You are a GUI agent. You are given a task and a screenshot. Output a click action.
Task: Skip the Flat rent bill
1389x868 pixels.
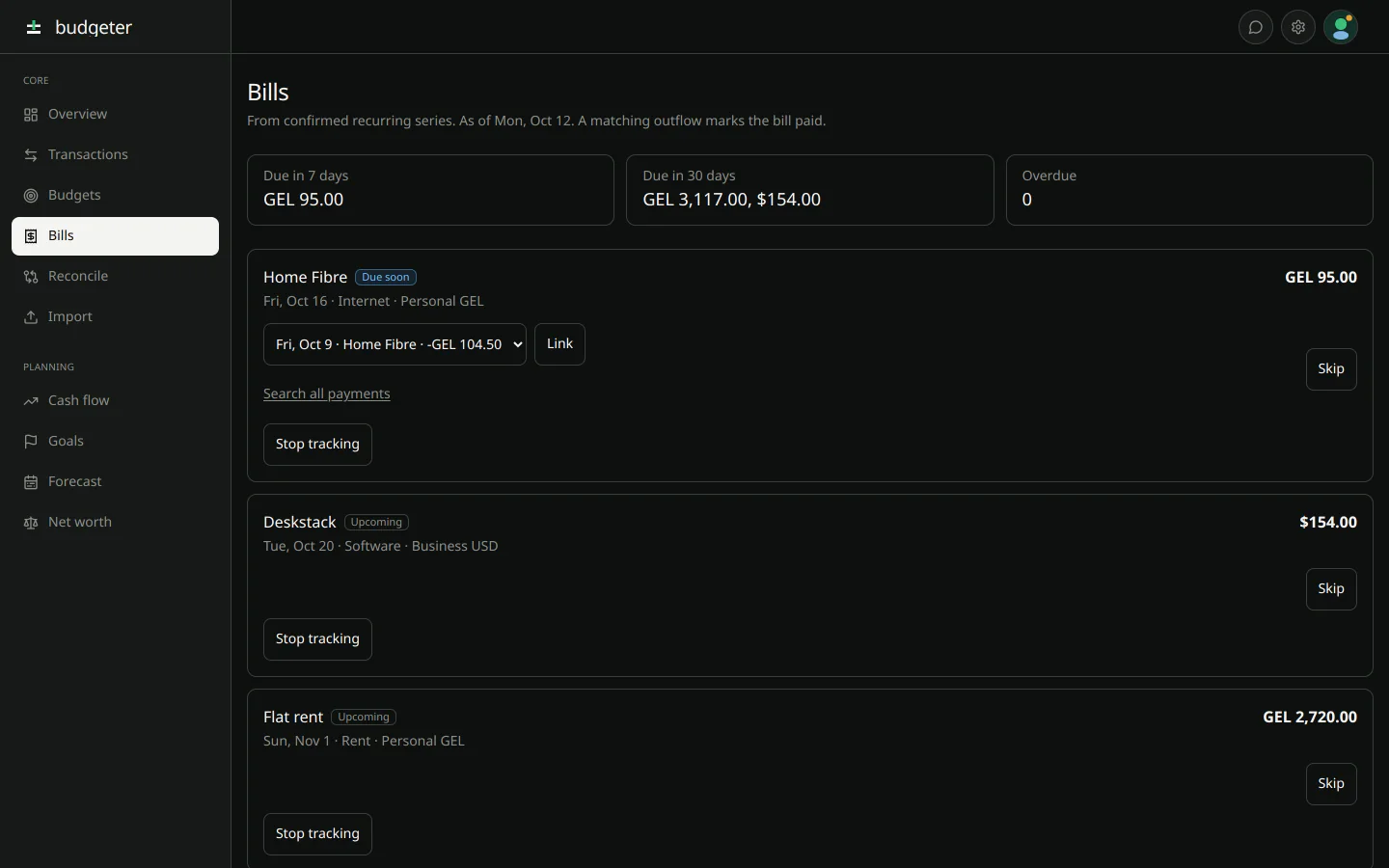pyautogui.click(x=1331, y=784)
